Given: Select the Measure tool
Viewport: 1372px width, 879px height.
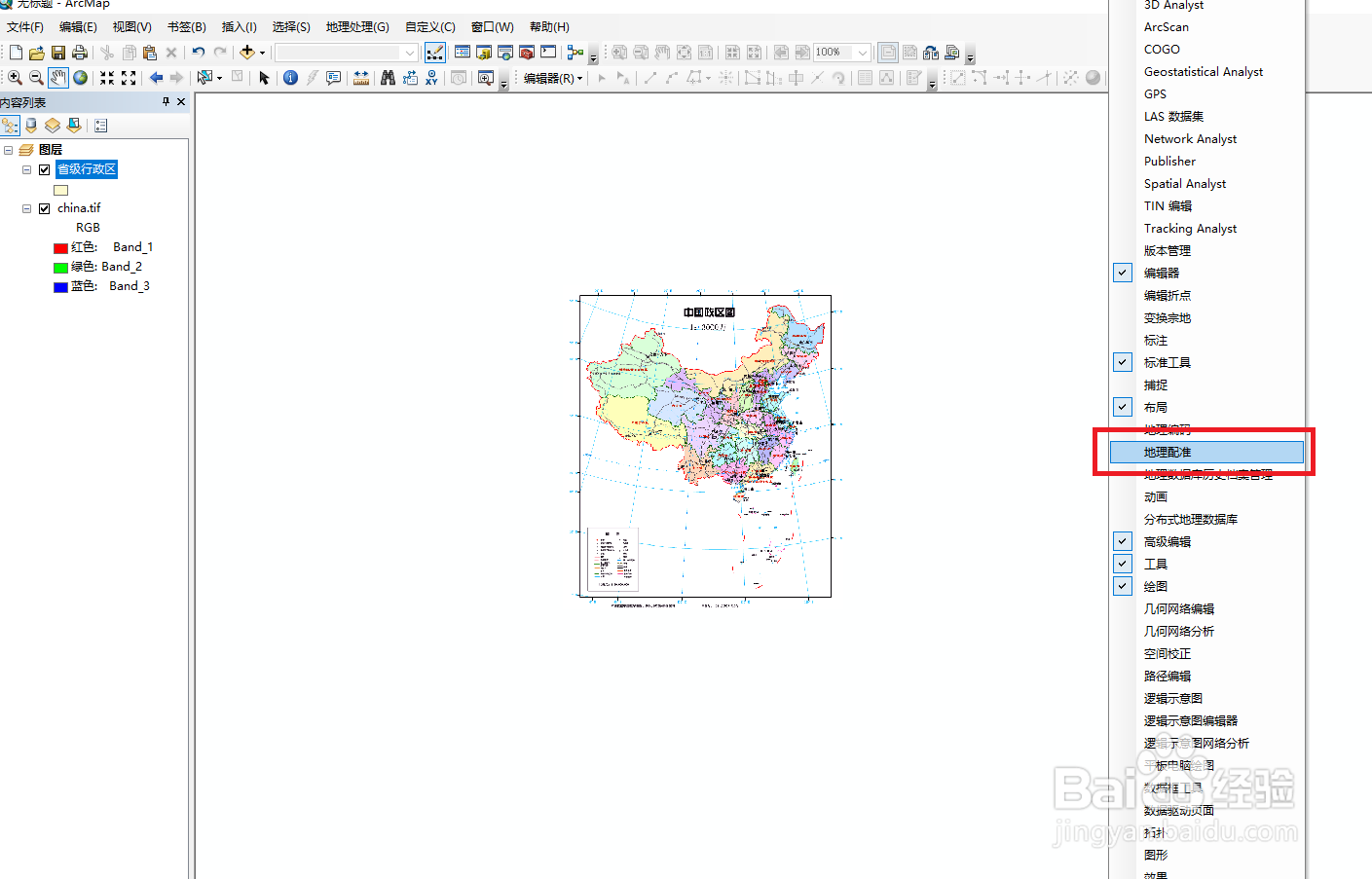Looking at the screenshot, I should point(361,77).
